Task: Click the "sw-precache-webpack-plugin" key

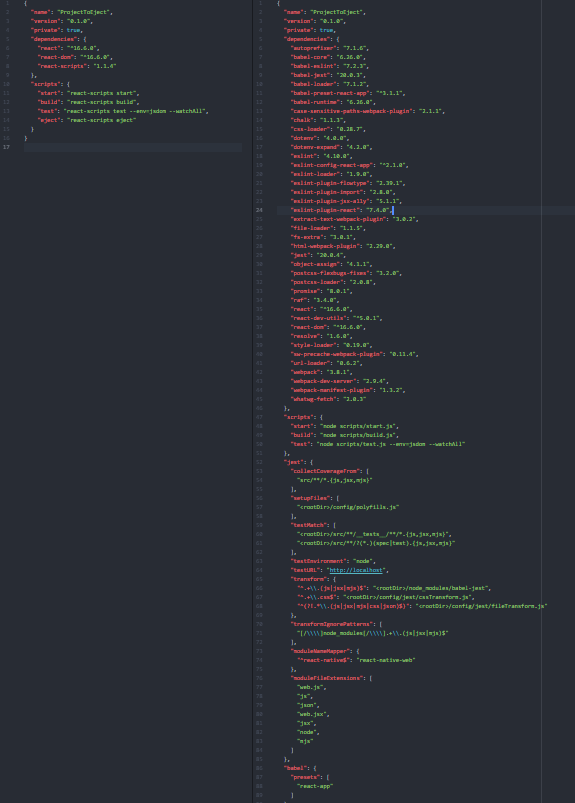Action: coord(337,354)
